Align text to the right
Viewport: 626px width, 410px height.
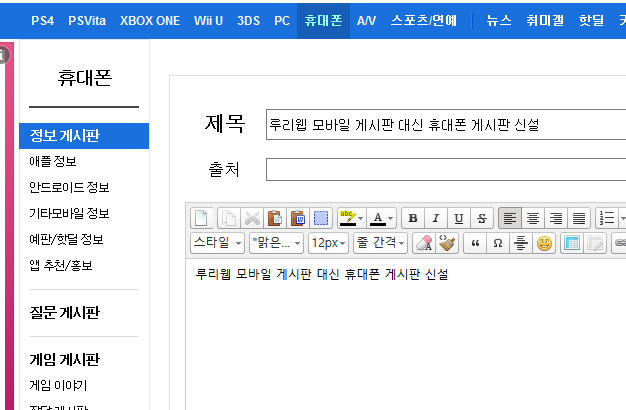pyautogui.click(x=556, y=218)
